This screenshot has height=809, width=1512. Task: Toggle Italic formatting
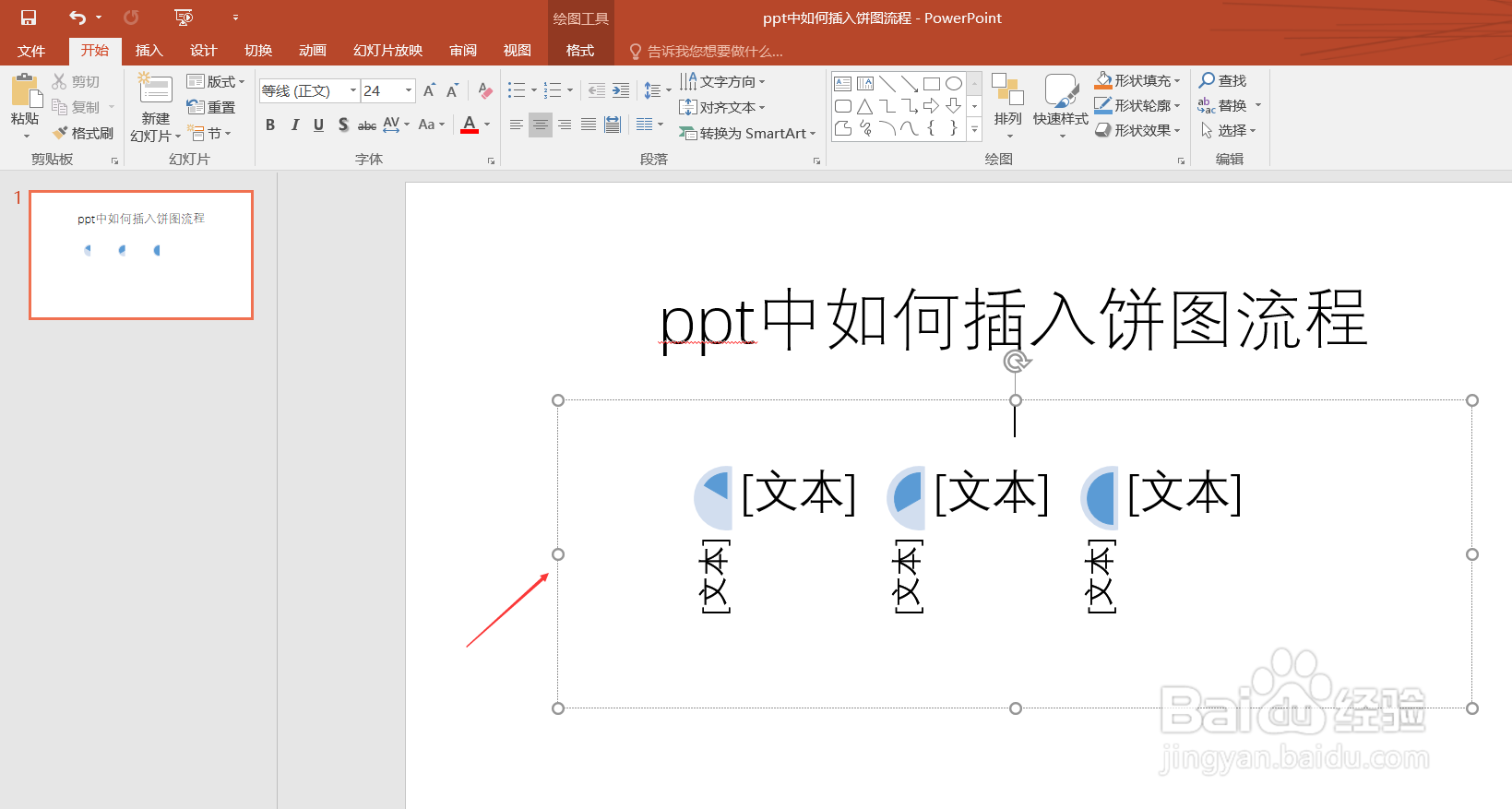point(294,125)
